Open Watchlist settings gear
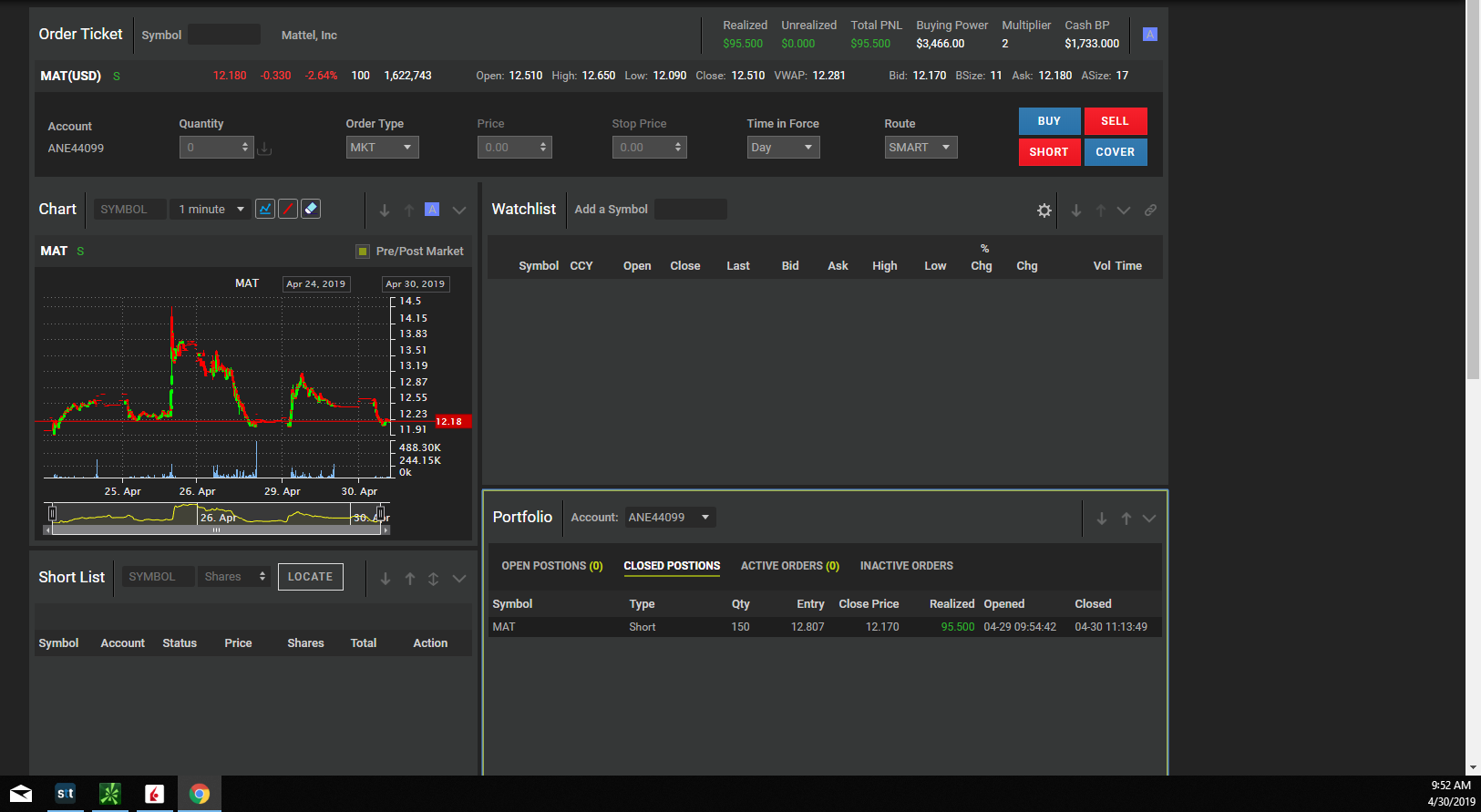This screenshot has width=1481, height=812. (1044, 211)
